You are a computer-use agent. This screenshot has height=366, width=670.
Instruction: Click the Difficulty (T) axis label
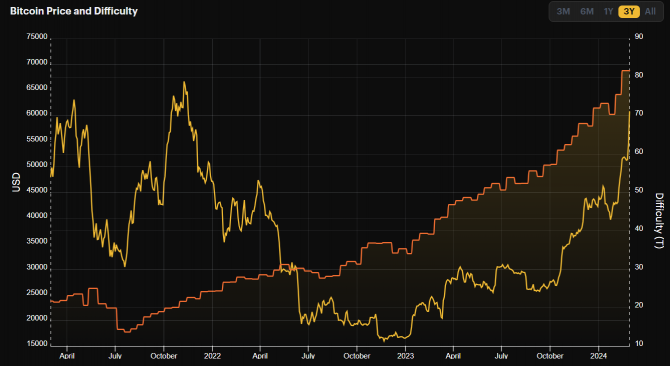coord(659,221)
